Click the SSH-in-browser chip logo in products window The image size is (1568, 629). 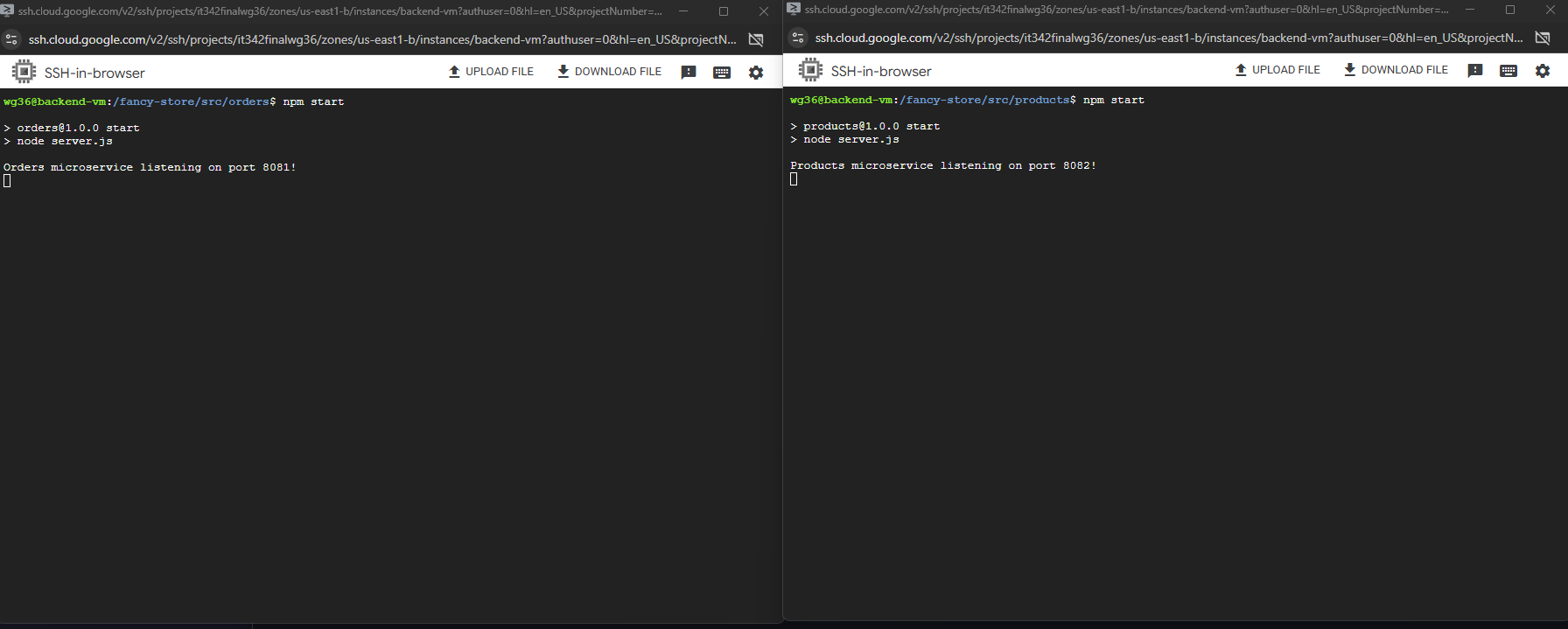810,70
